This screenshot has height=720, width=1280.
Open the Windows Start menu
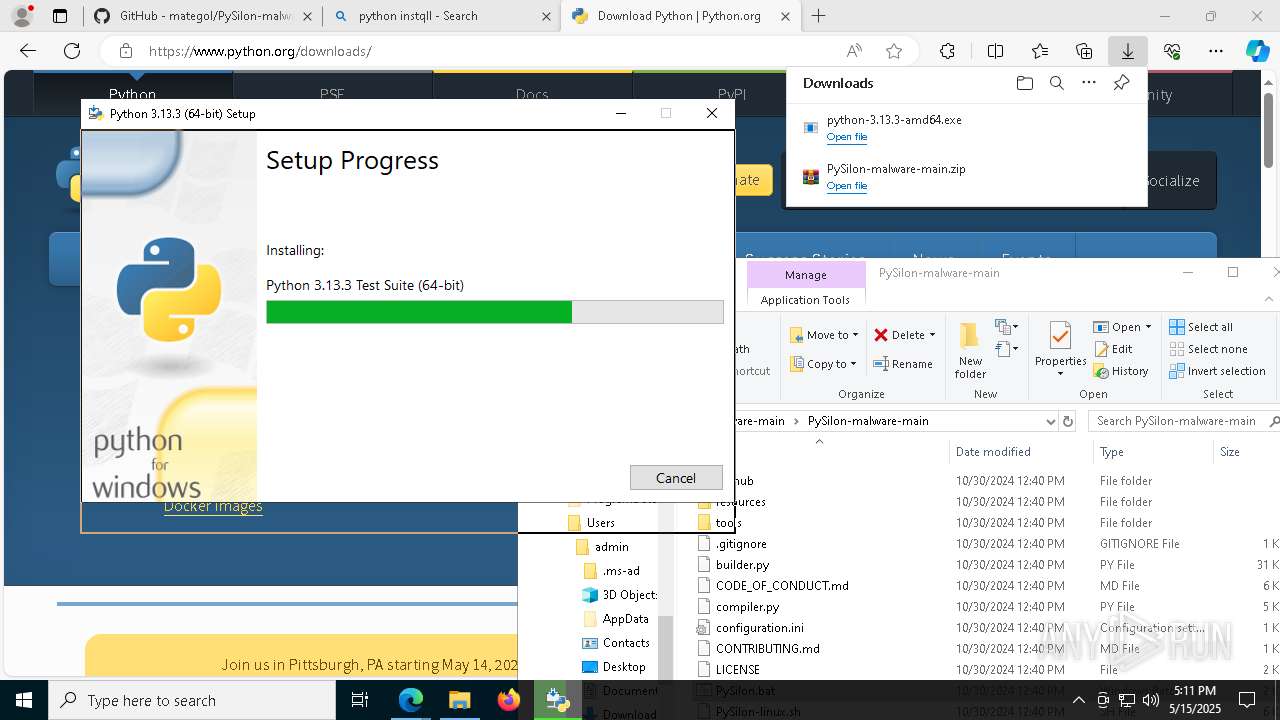(x=24, y=700)
